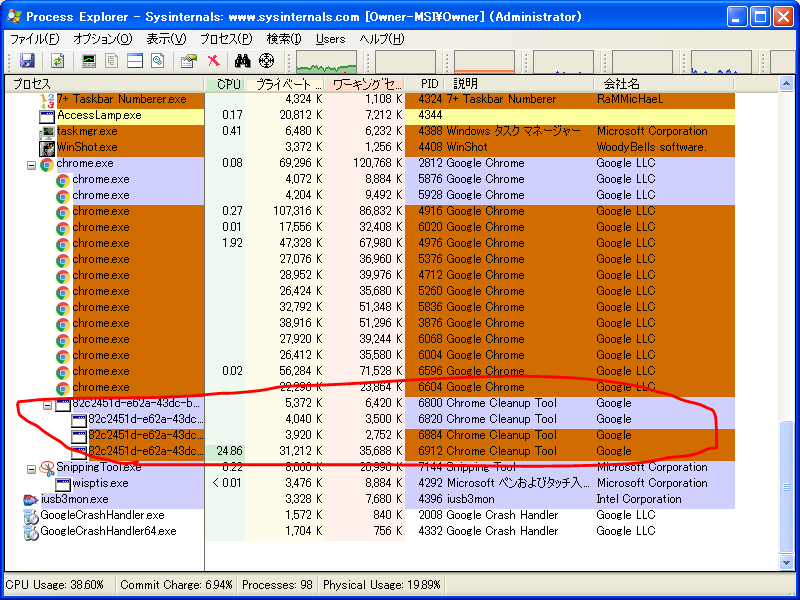Image resolution: width=800 pixels, height=600 pixels.
Task: Click the DLL/handle view toolbar icon
Action: pyautogui.click(x=158, y=61)
